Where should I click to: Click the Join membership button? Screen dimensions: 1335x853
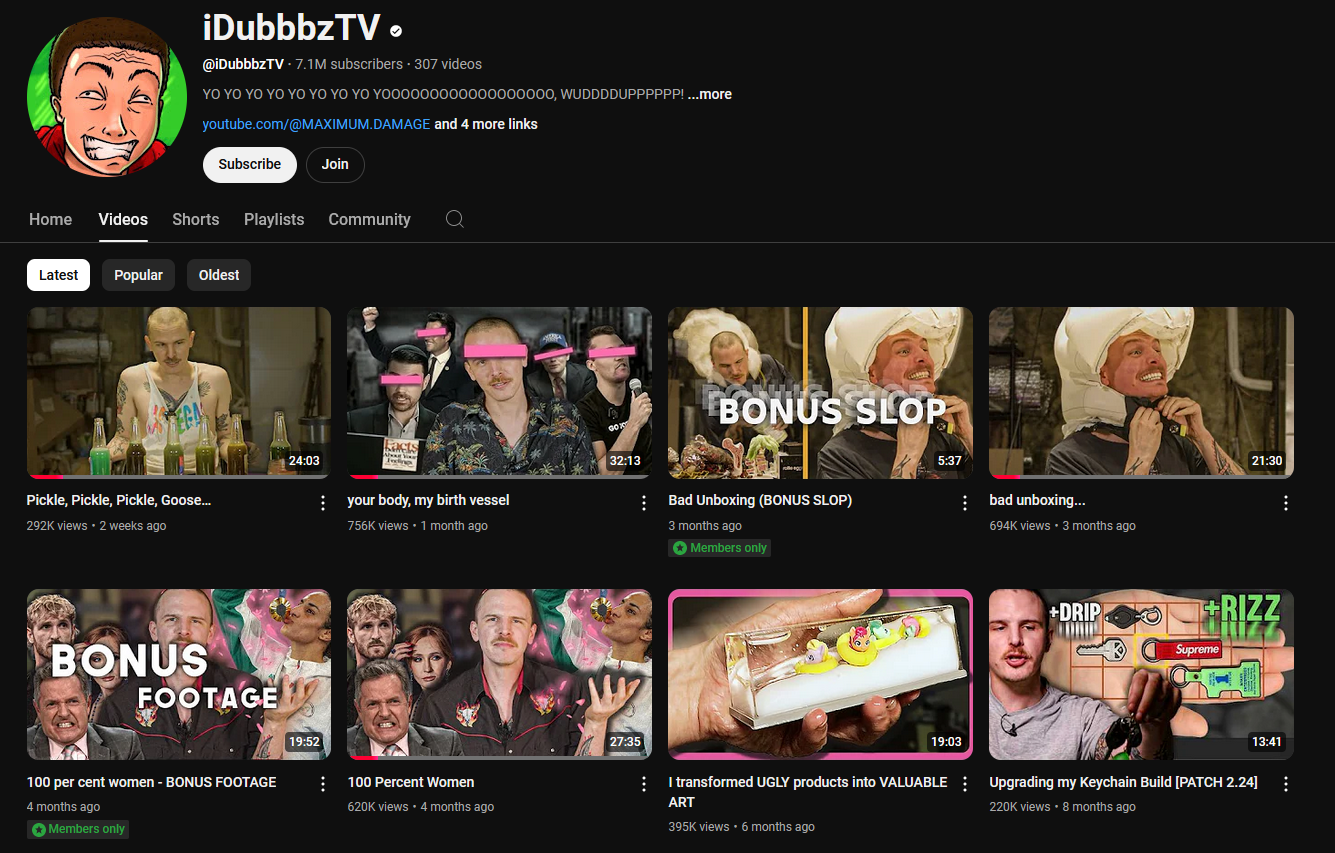[x=335, y=164]
